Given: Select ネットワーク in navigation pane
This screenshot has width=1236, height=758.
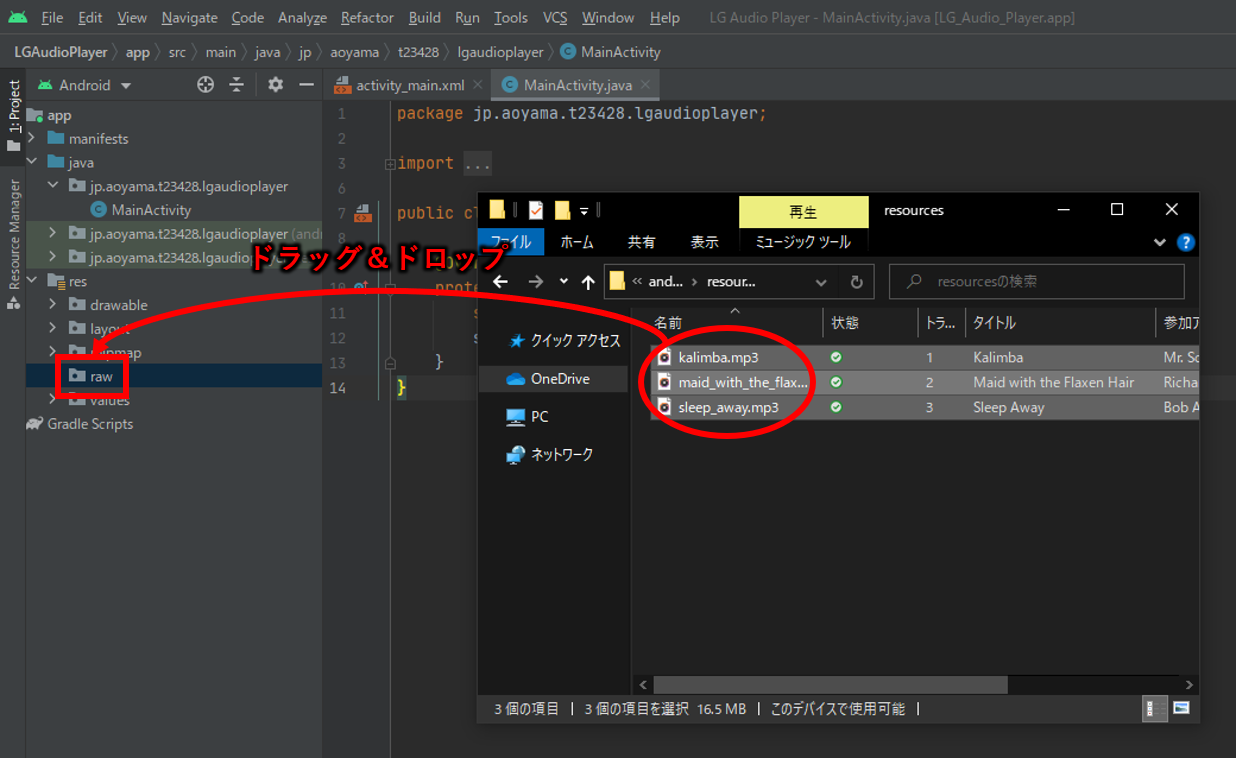Looking at the screenshot, I should pyautogui.click(x=550, y=454).
